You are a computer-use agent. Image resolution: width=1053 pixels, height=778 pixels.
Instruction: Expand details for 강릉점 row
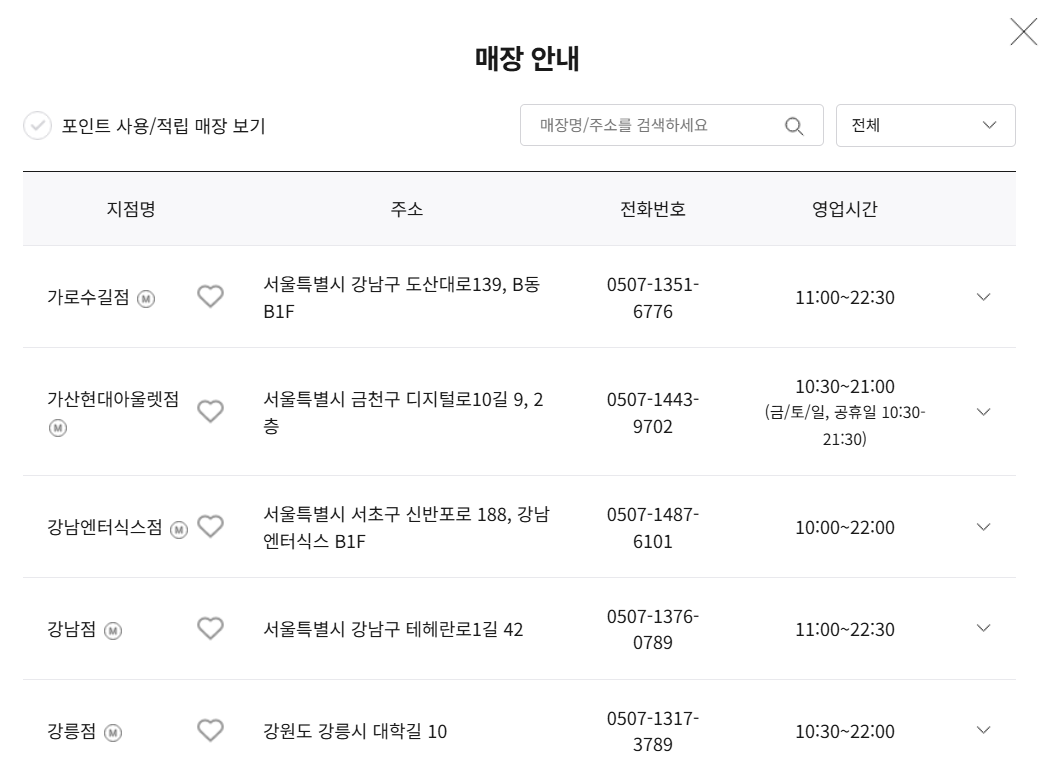(983, 730)
